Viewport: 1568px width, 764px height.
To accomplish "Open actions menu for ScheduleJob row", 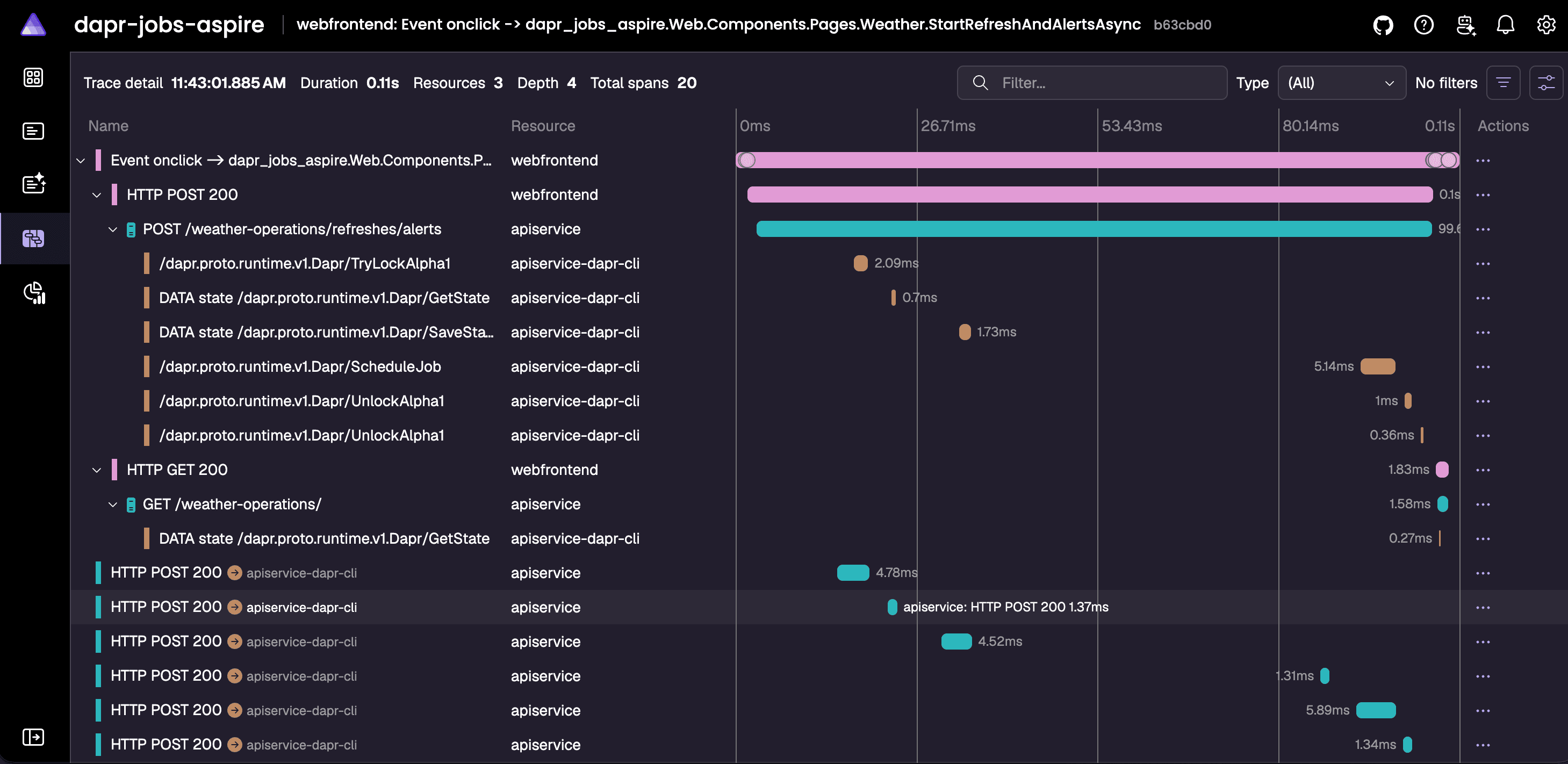I will [x=1483, y=366].
